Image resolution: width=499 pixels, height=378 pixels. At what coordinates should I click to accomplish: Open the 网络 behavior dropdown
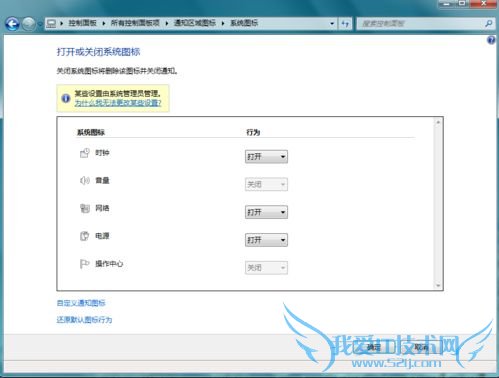[x=266, y=212]
